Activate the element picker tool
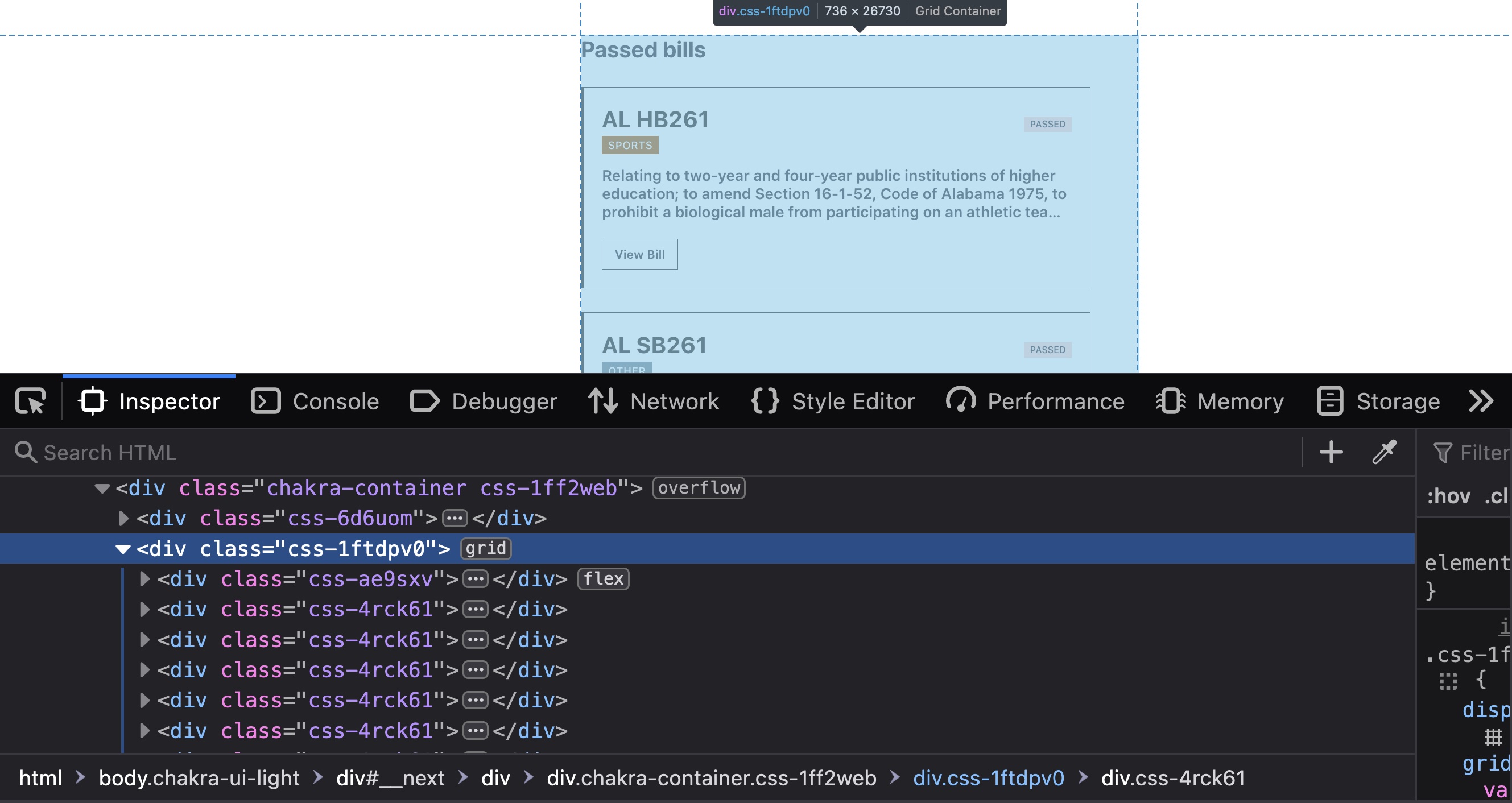Screen dimensions: 1512x803 coord(31,401)
